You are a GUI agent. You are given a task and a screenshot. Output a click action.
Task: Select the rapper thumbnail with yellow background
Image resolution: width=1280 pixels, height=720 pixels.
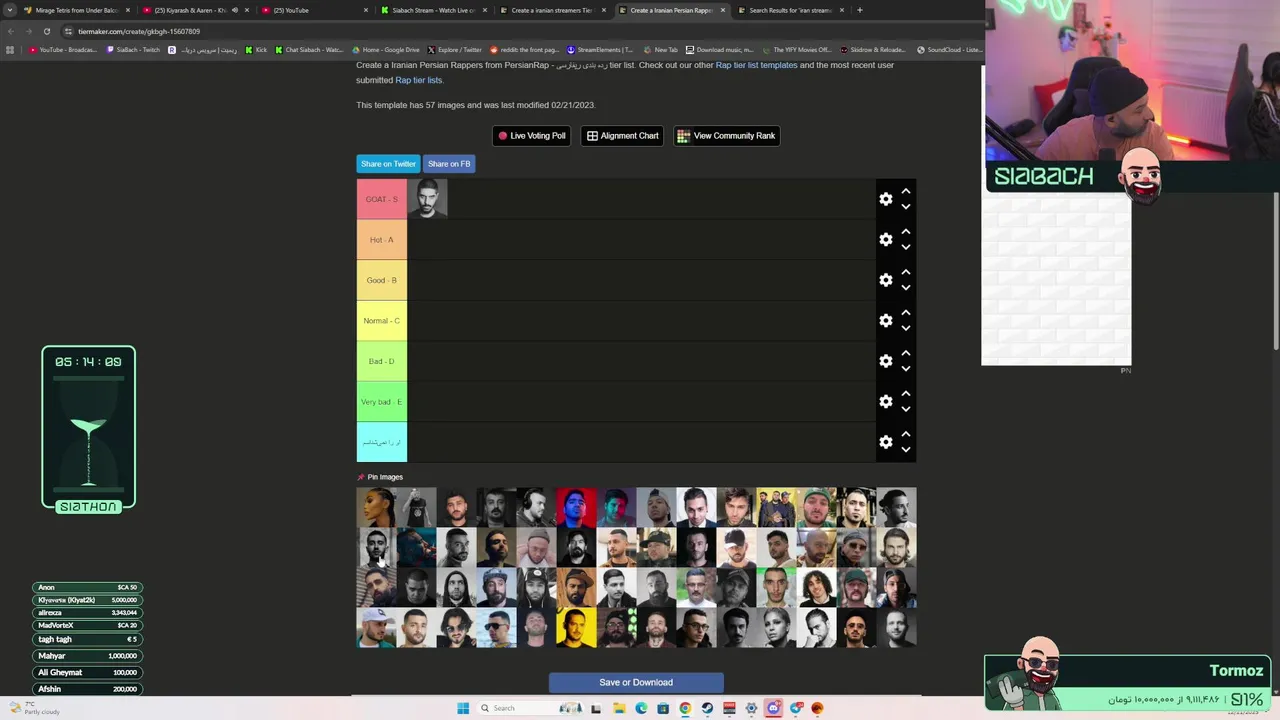tap(576, 628)
